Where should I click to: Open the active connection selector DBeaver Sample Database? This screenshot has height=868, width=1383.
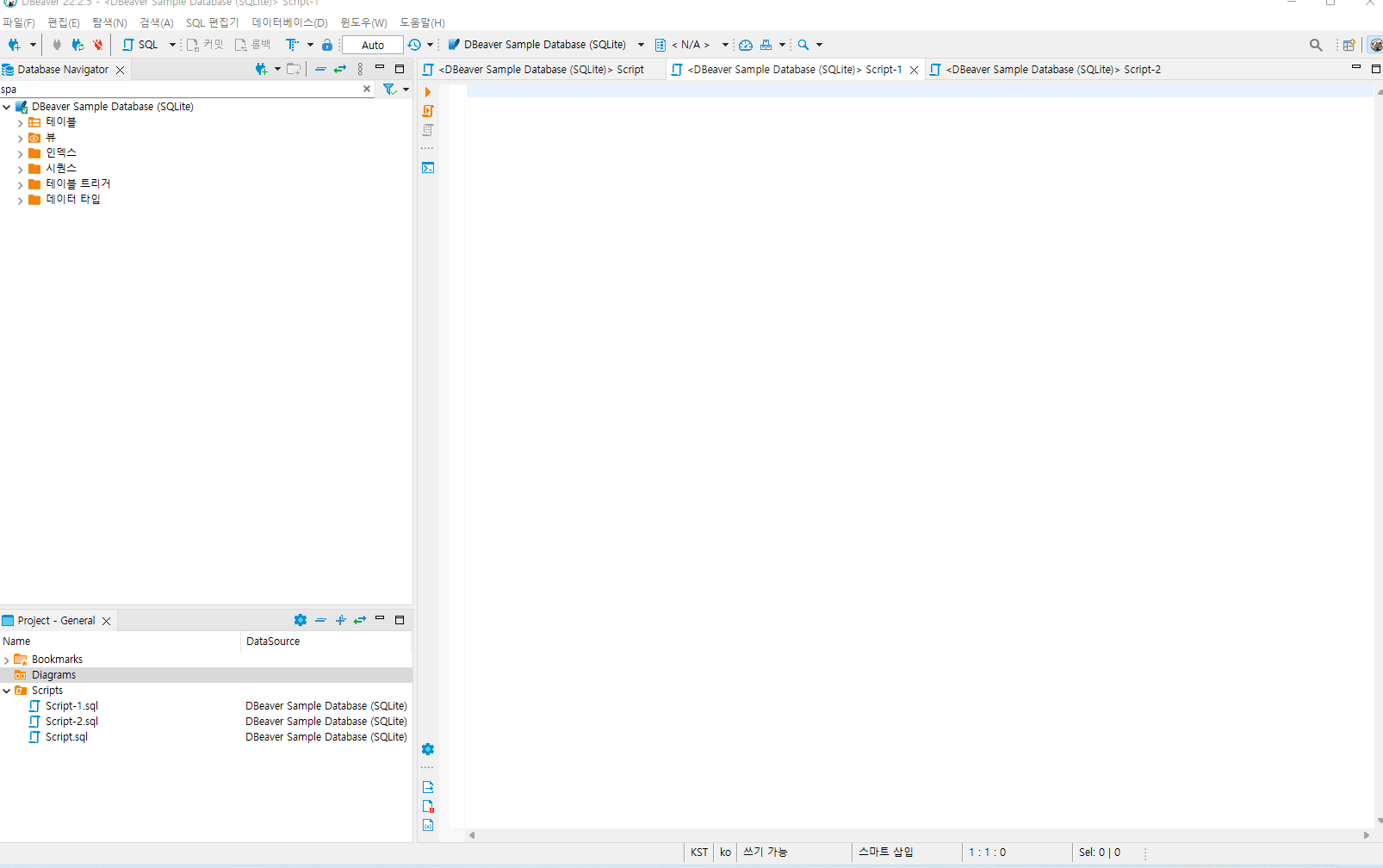click(x=546, y=45)
